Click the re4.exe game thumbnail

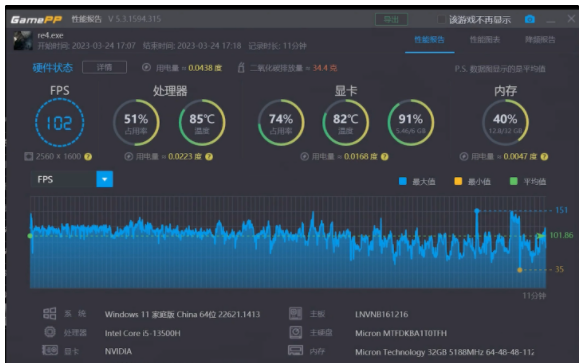pos(23,41)
